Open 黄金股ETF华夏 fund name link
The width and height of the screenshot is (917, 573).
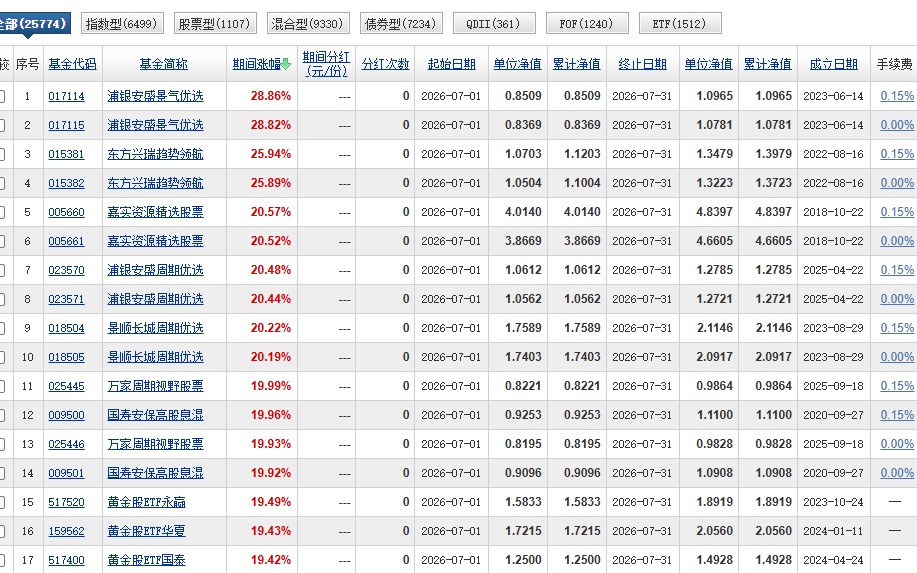point(146,531)
